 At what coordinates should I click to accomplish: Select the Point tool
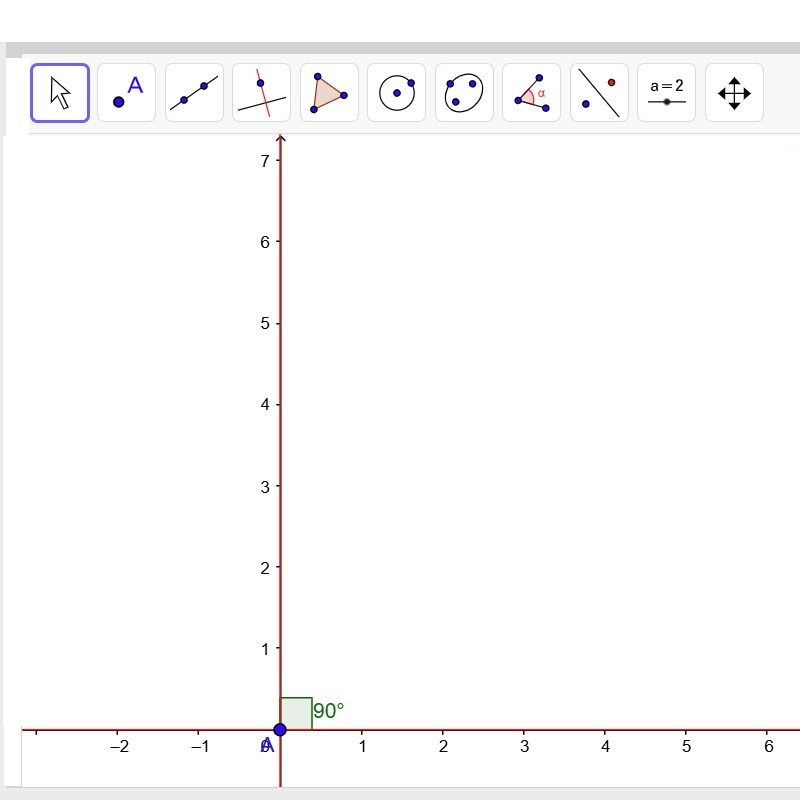point(127,93)
